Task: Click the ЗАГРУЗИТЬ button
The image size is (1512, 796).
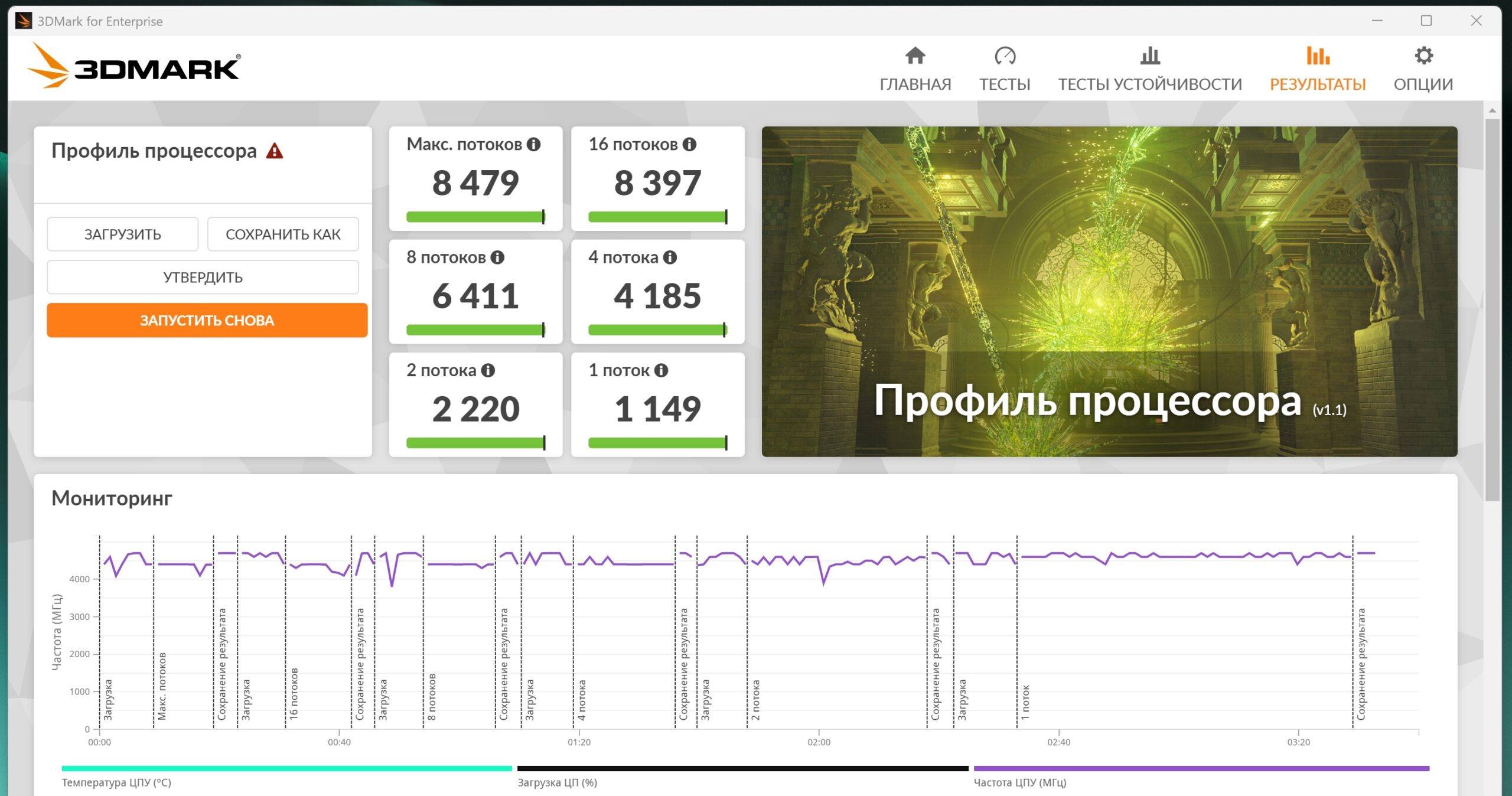Action: (123, 234)
